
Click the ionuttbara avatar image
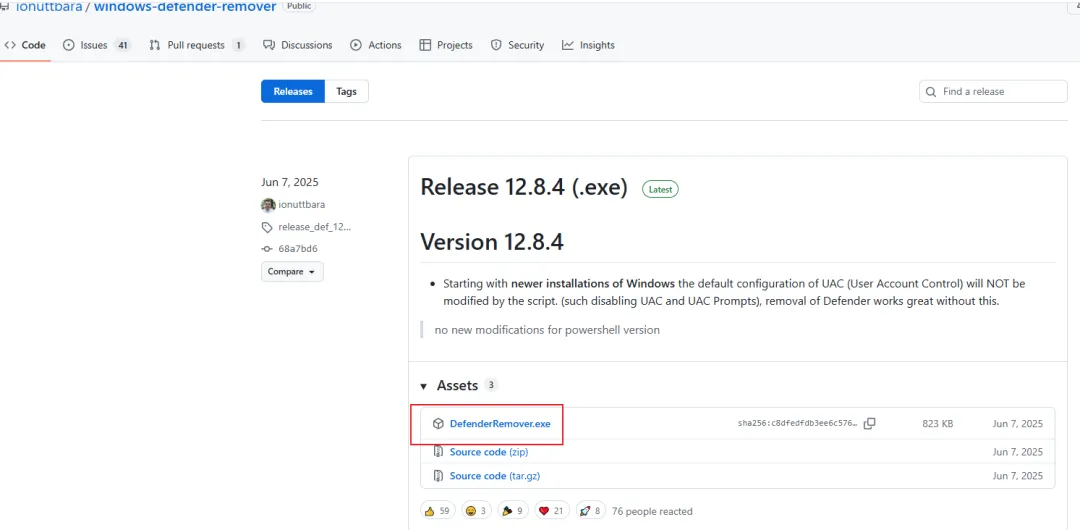click(268, 205)
